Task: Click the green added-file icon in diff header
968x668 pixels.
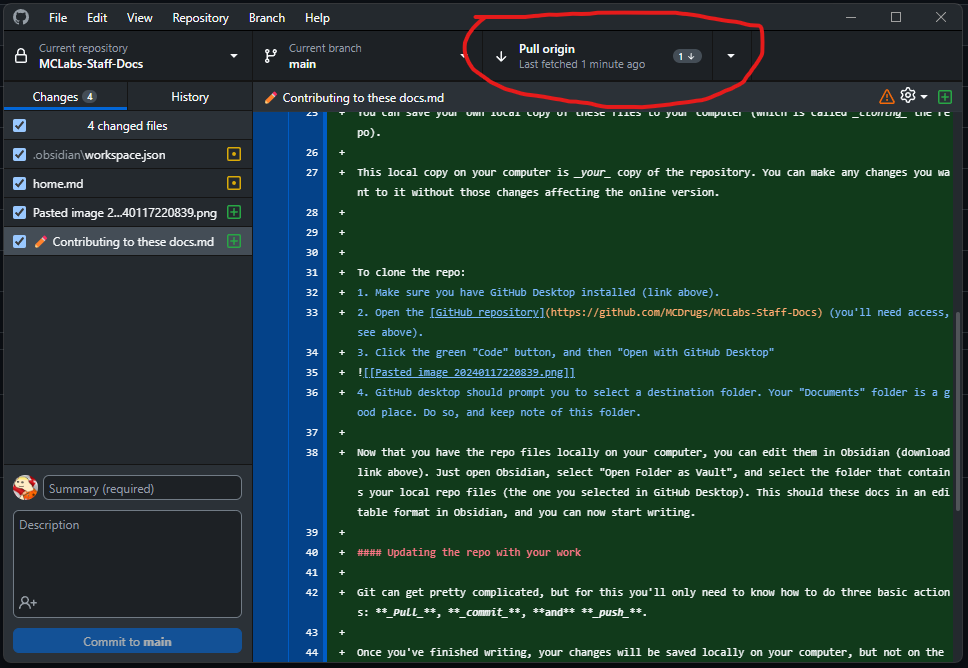Action: [x=945, y=97]
